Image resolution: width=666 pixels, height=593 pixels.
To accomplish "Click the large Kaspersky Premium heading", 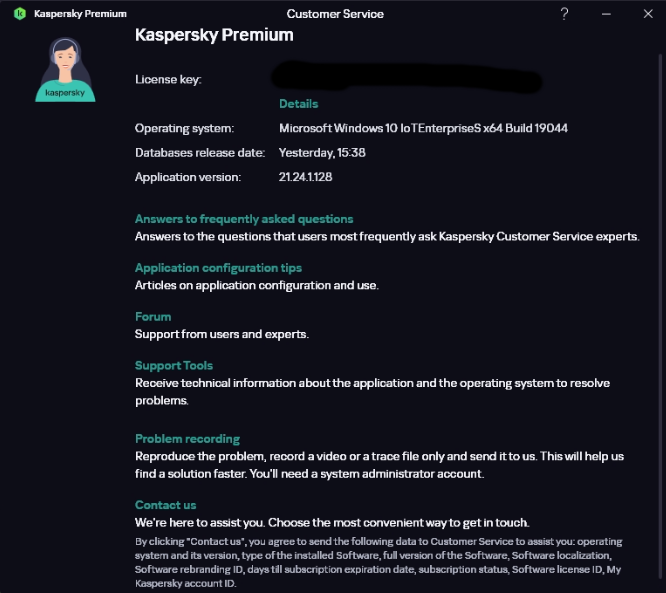I will [214, 35].
